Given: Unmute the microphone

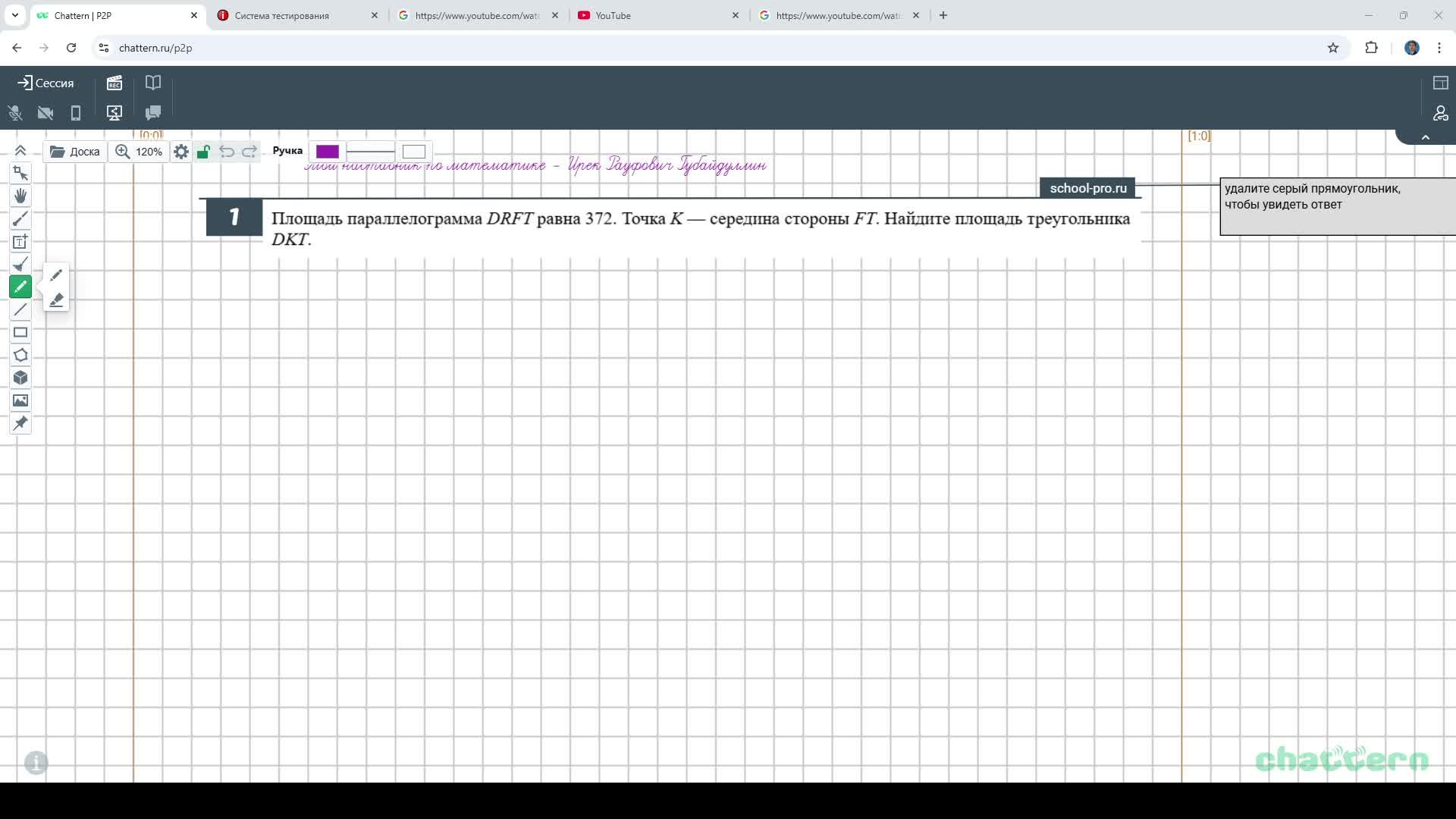Looking at the screenshot, I should (15, 113).
